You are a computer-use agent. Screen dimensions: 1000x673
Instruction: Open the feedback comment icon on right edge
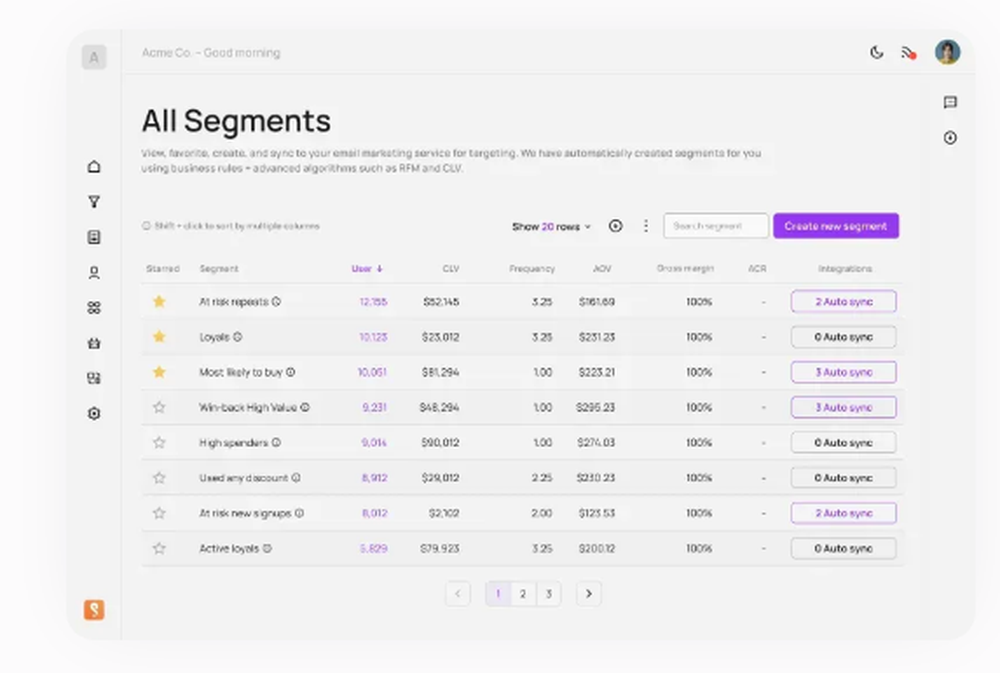click(950, 103)
